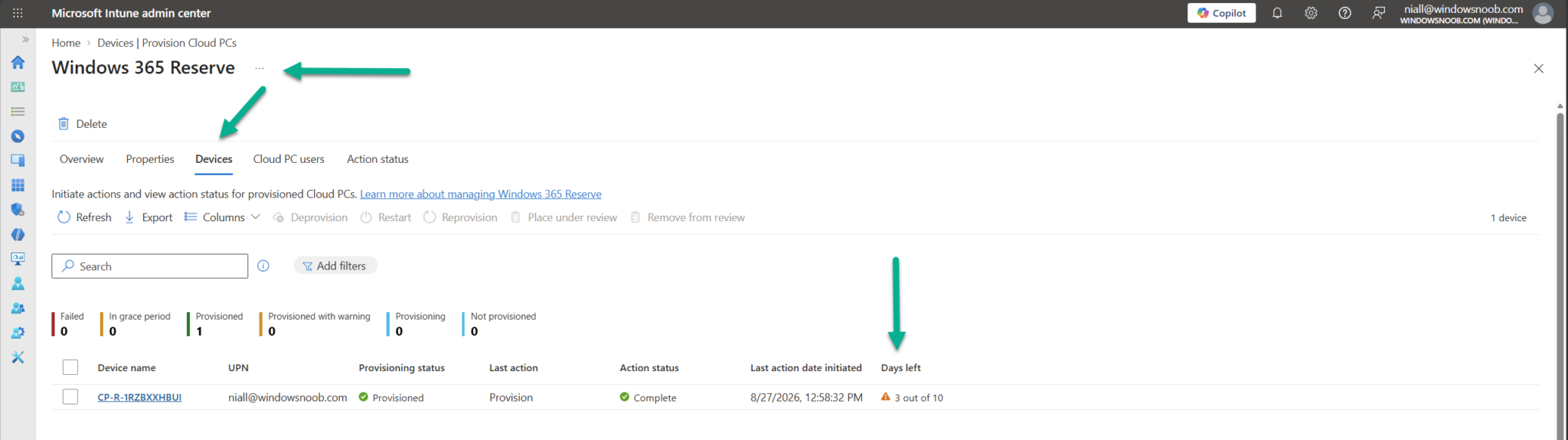
Task: Switch to the Properties tab
Action: tap(150, 159)
